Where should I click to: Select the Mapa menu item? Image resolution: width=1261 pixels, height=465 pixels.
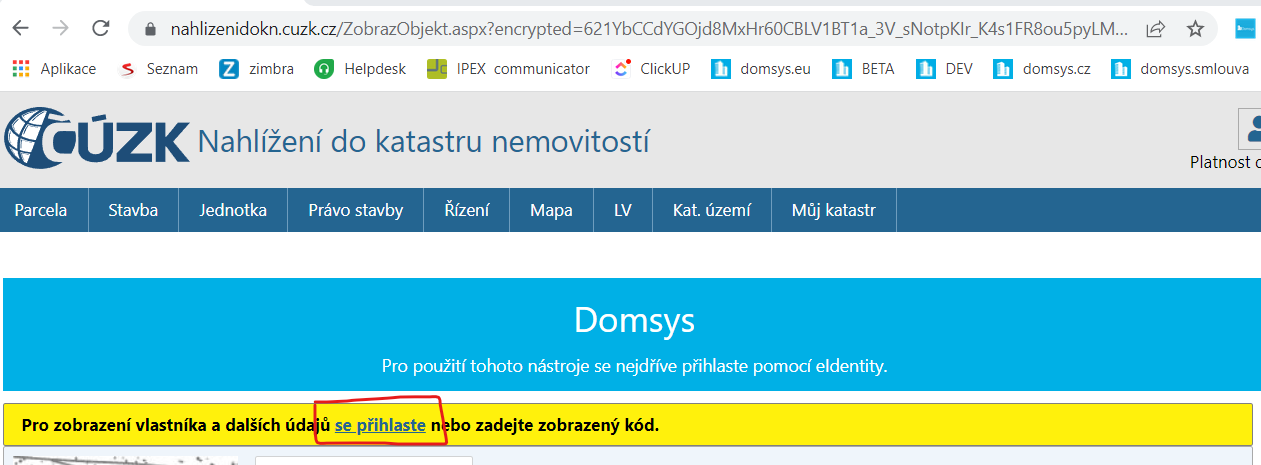click(x=551, y=210)
